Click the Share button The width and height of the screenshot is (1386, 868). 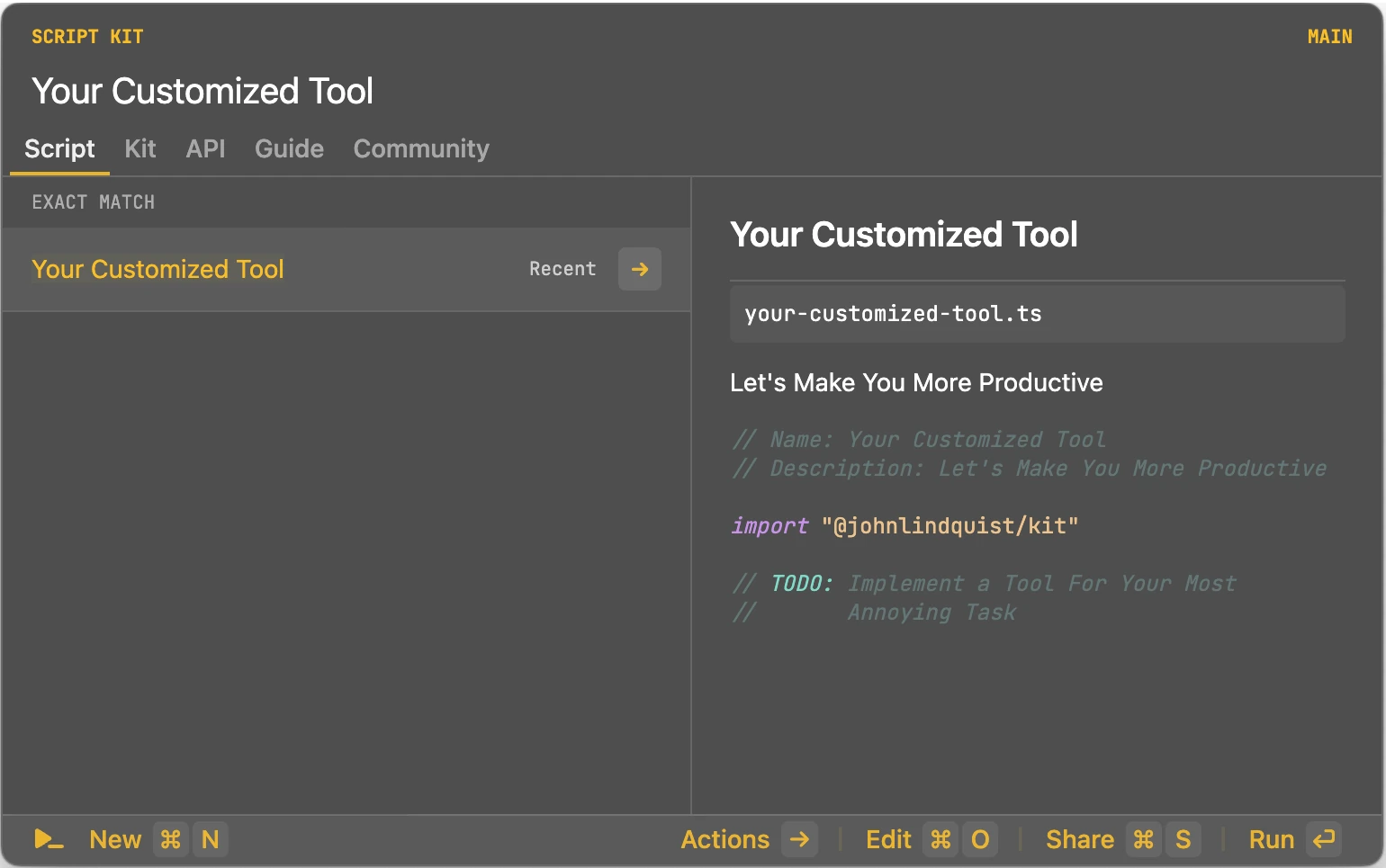tap(1080, 839)
